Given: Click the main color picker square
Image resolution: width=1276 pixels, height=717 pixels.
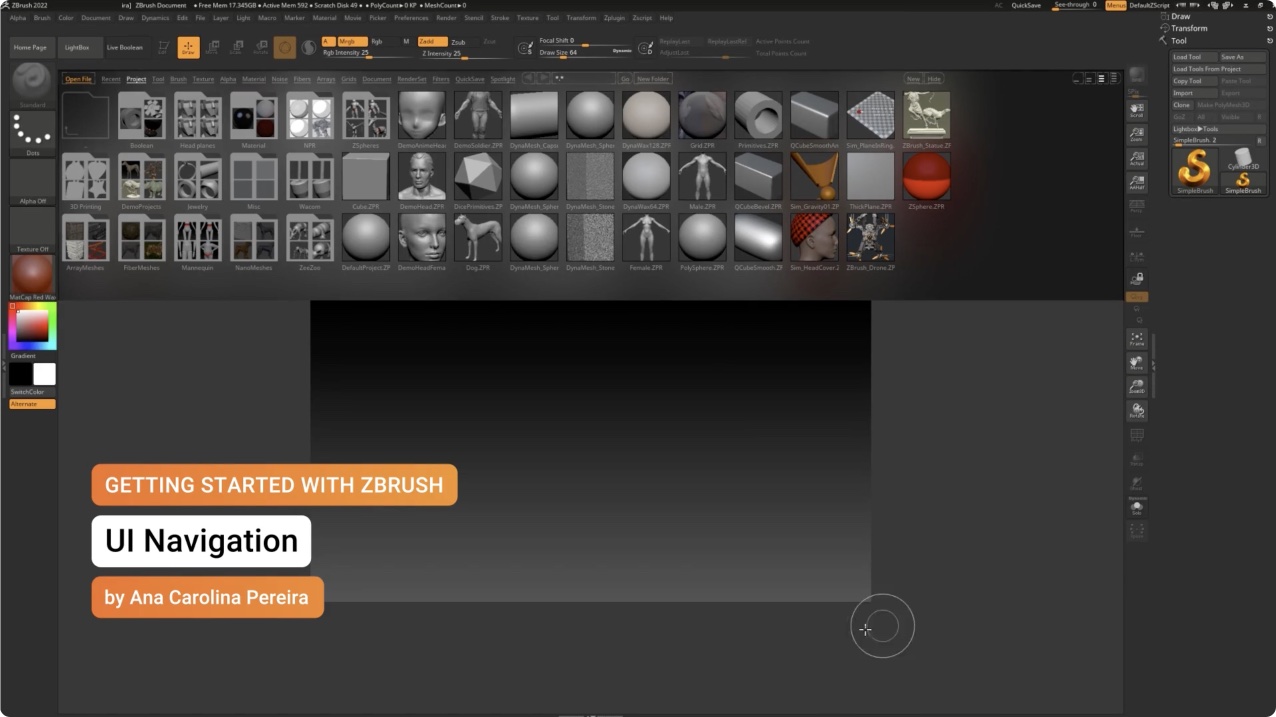Looking at the screenshot, I should pos(33,326).
